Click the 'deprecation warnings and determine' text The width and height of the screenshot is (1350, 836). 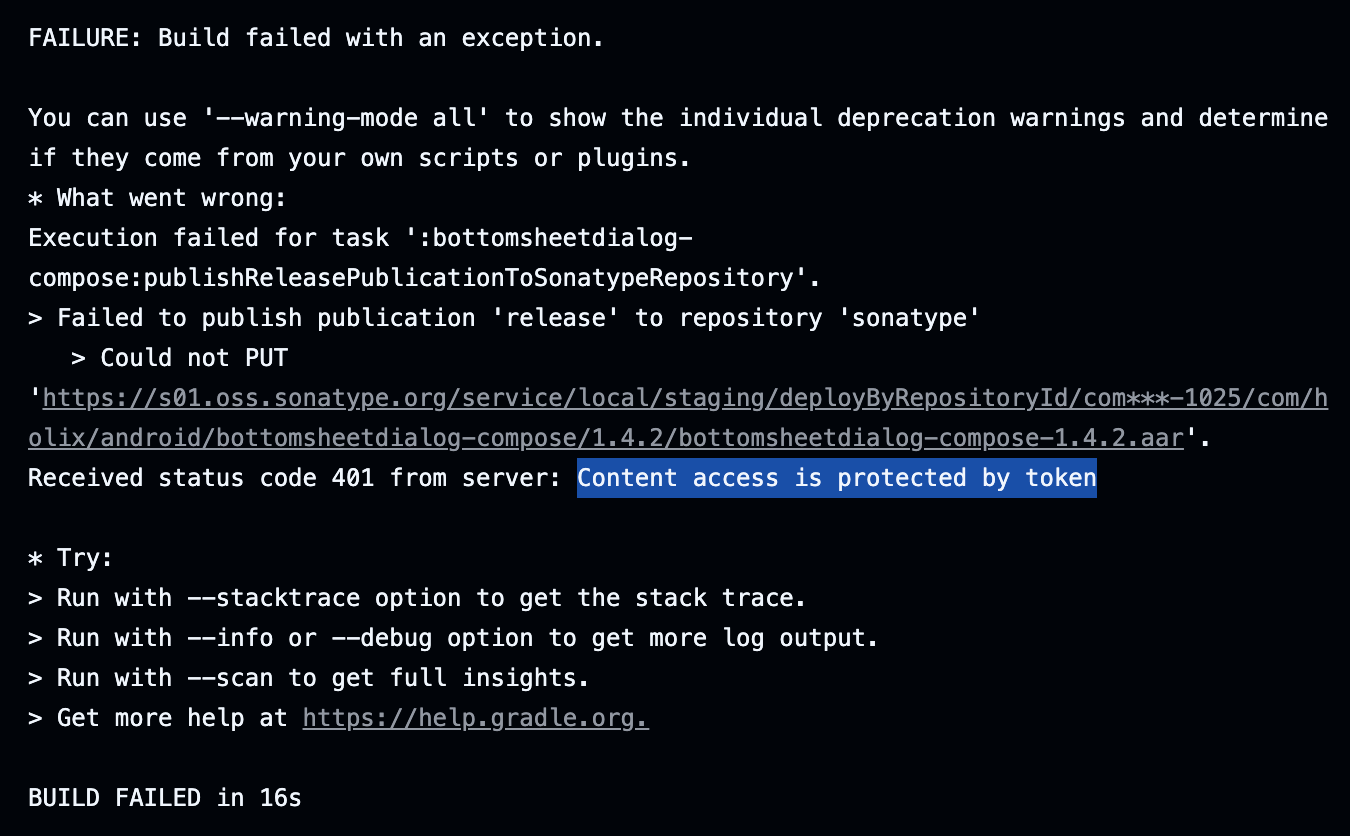tap(1083, 118)
